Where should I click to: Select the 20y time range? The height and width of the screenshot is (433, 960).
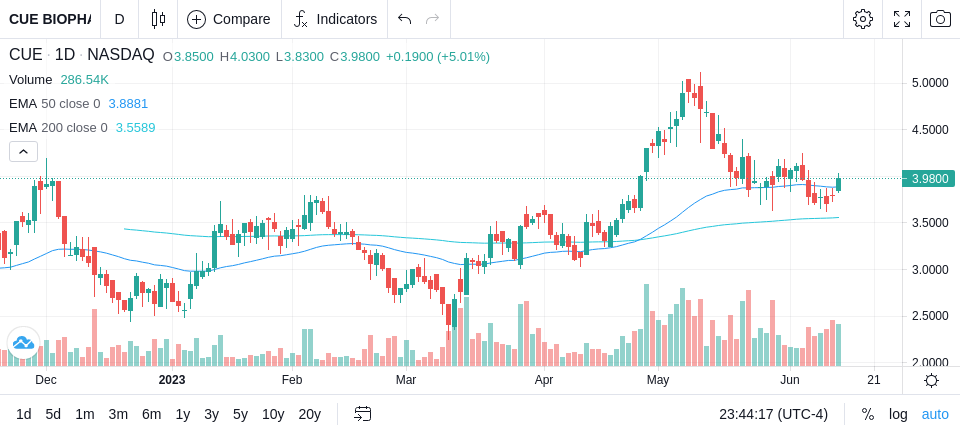click(x=310, y=414)
